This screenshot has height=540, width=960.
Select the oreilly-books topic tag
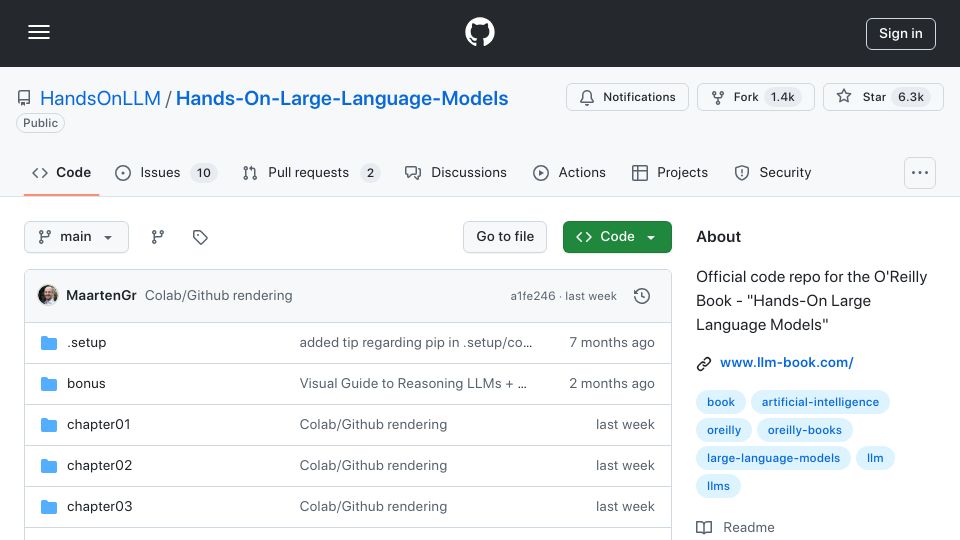(804, 430)
